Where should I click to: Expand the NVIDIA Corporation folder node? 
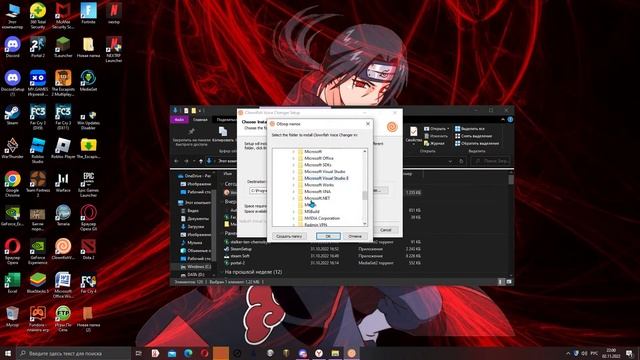point(293,218)
